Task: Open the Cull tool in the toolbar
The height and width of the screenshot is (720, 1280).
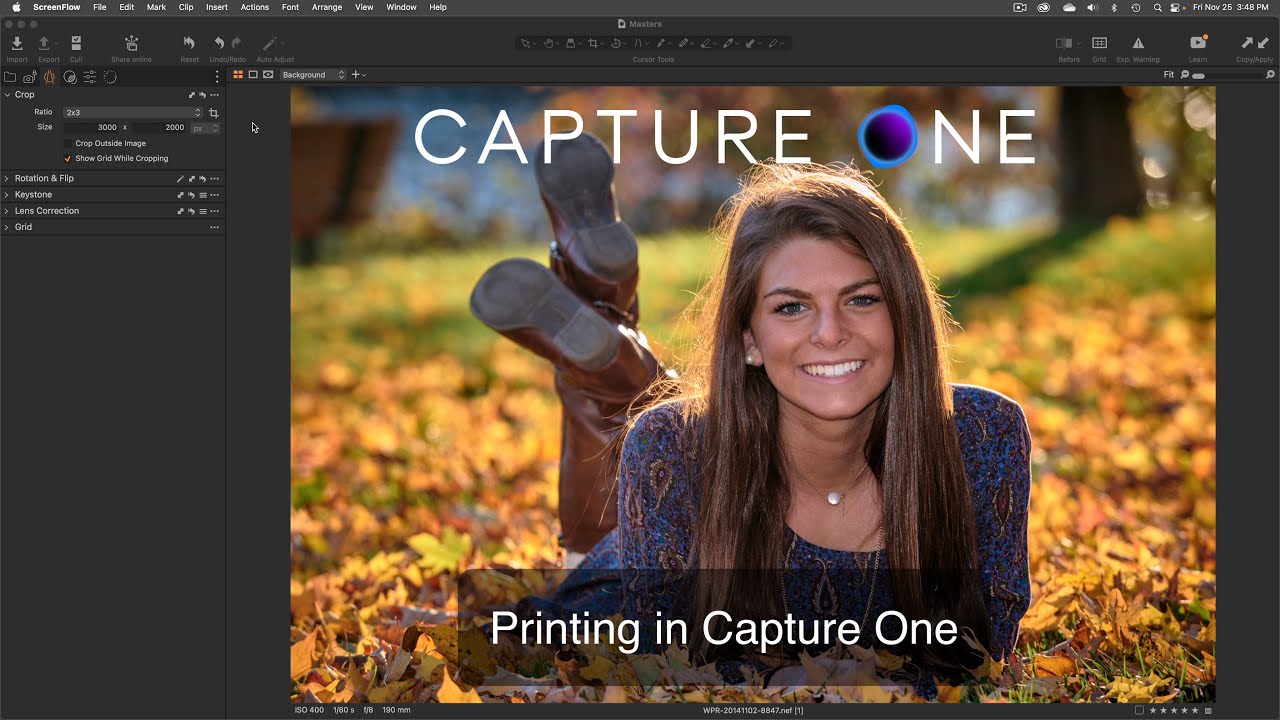Action: click(x=76, y=43)
